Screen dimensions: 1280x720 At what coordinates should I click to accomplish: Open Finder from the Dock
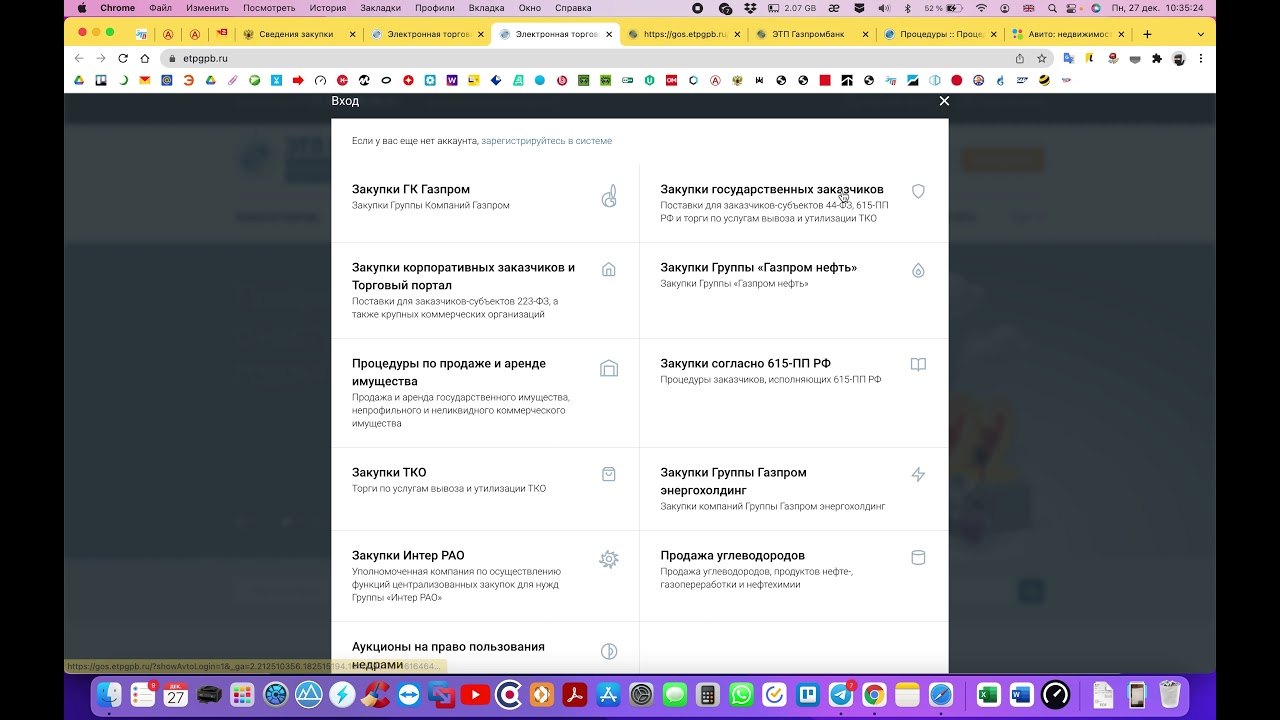pyautogui.click(x=109, y=695)
